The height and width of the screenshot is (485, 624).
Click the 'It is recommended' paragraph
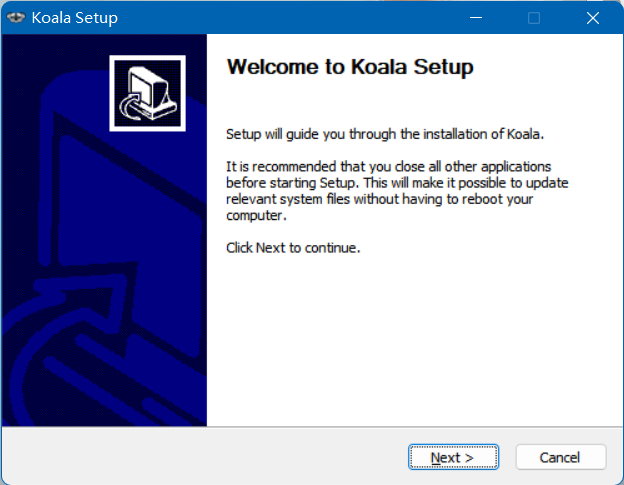397,191
